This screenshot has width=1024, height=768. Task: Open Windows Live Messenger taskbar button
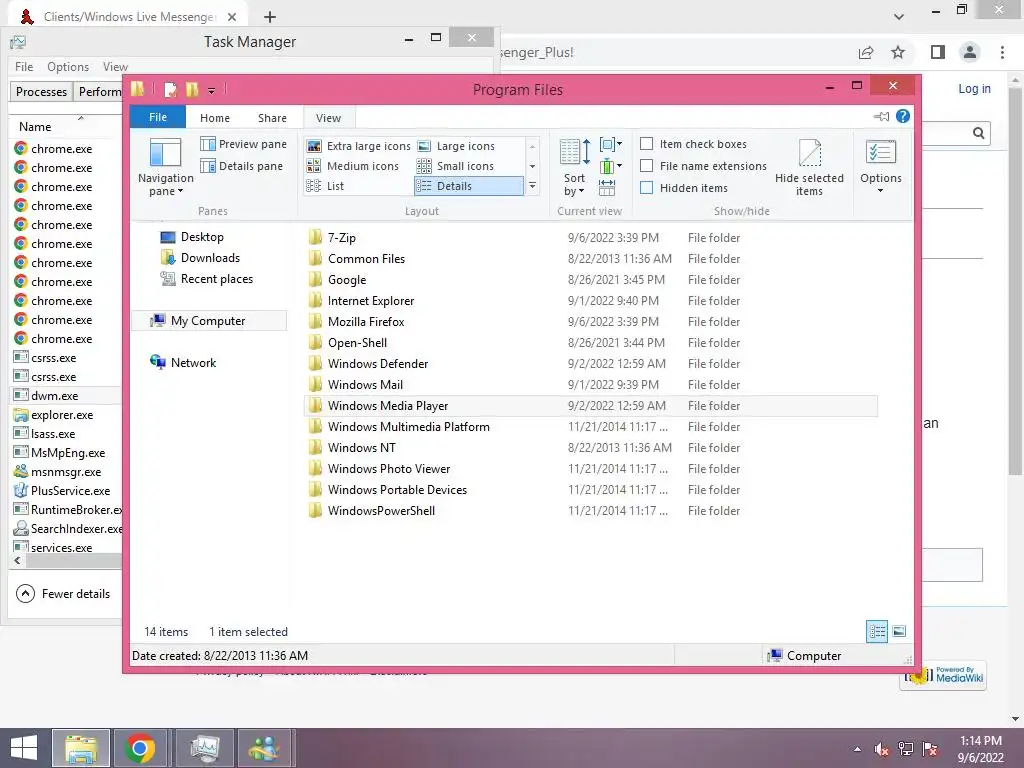[264, 748]
